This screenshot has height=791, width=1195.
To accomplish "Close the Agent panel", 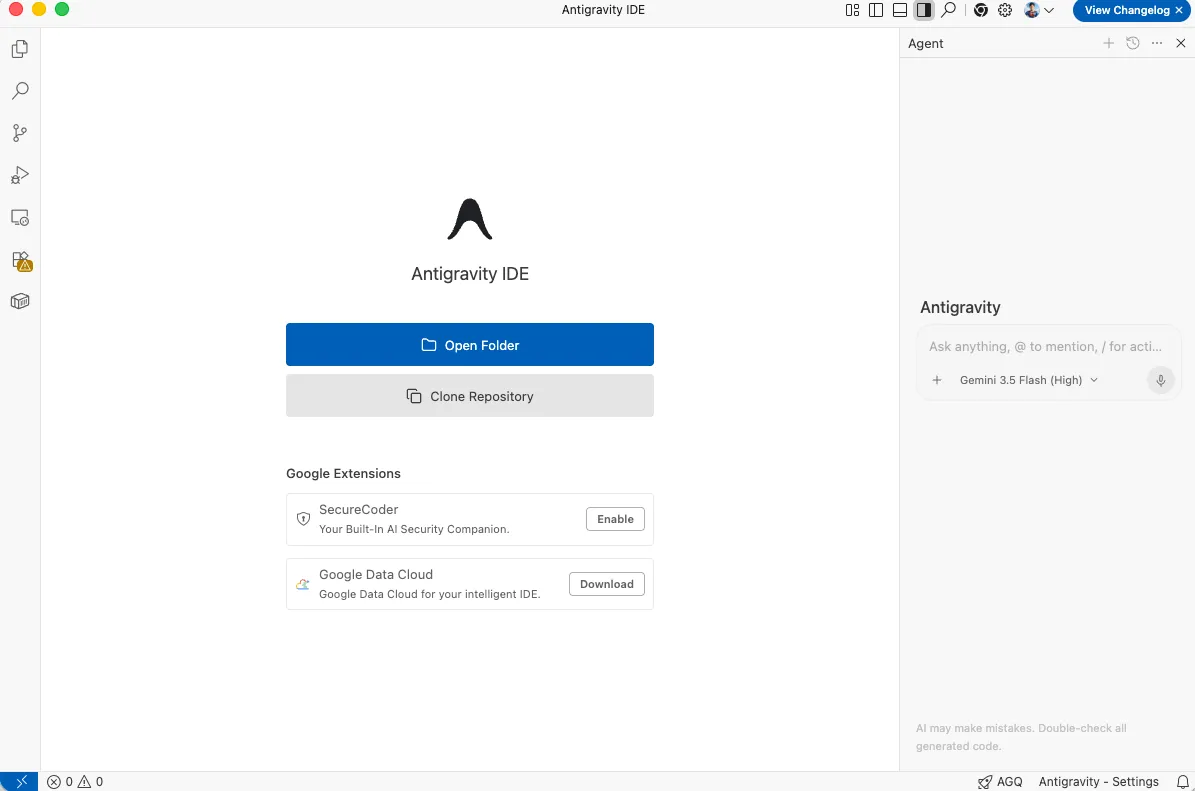I will pyautogui.click(x=1181, y=43).
